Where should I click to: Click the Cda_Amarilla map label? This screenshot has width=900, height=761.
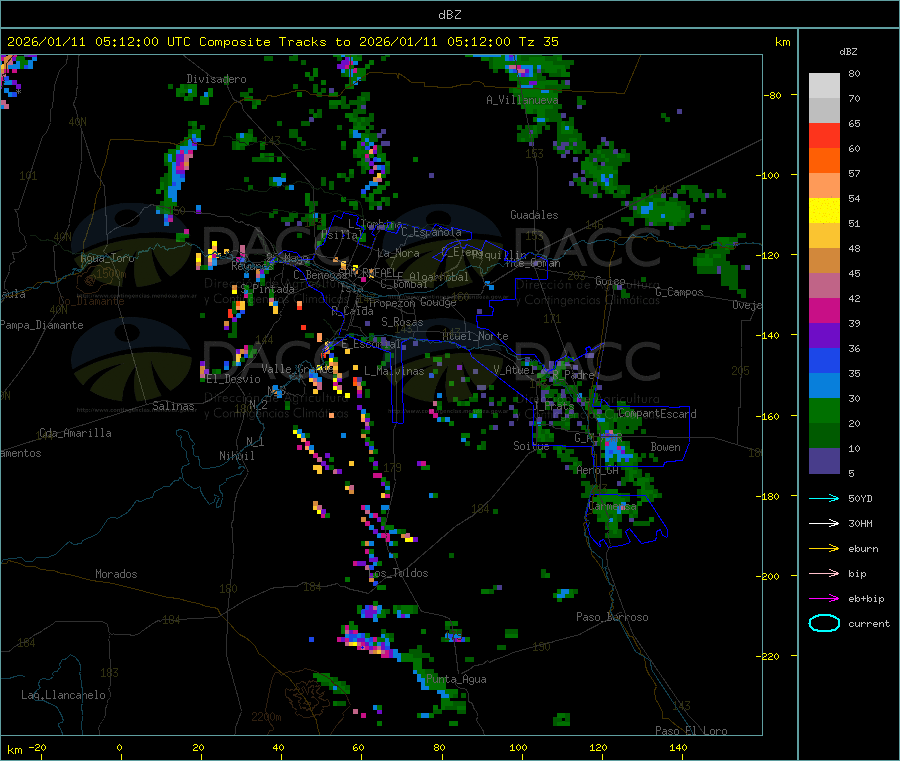[x=75, y=433]
